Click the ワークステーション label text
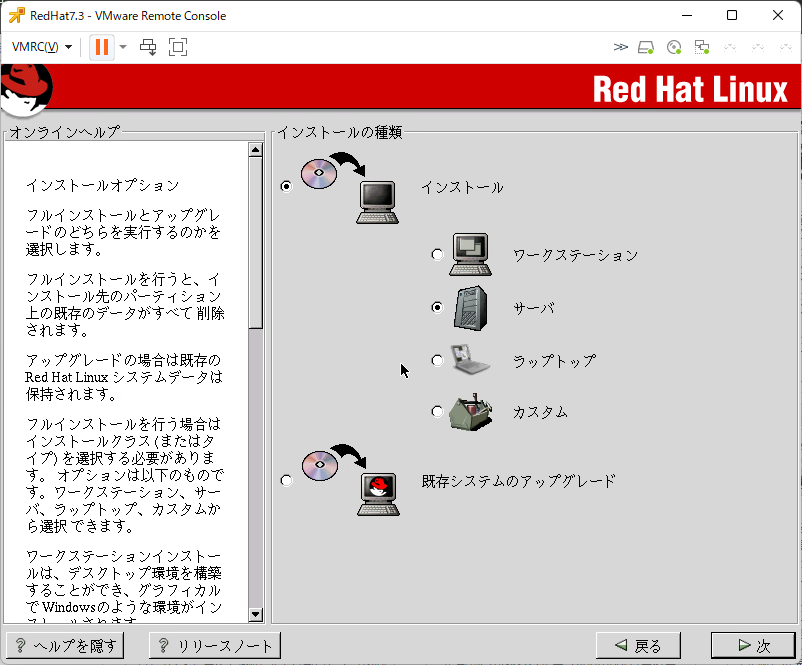 pyautogui.click(x=575, y=255)
